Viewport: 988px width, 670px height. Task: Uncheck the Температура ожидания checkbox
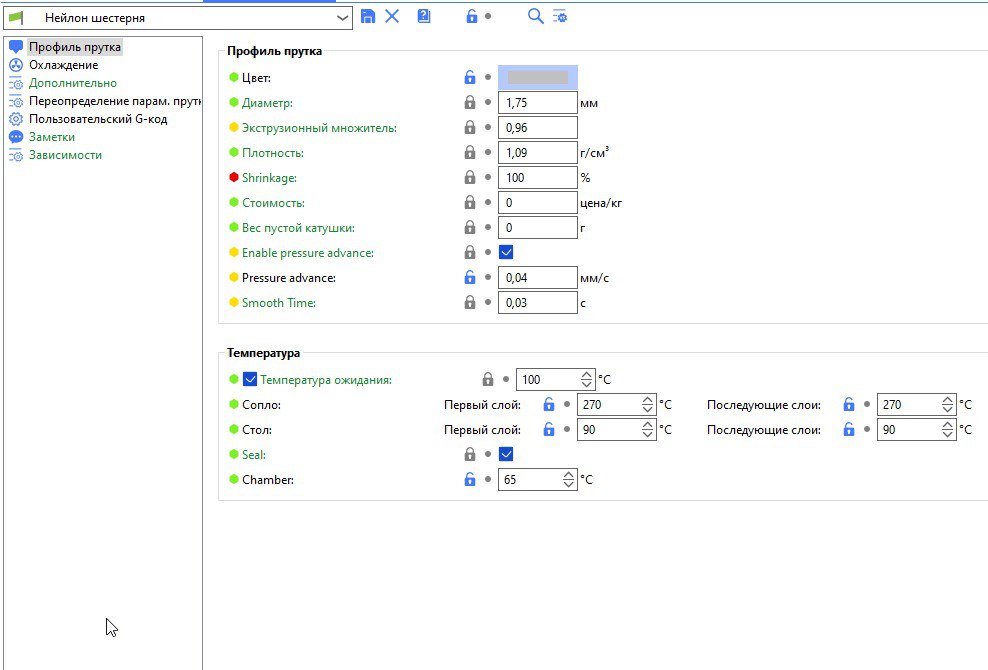250,380
